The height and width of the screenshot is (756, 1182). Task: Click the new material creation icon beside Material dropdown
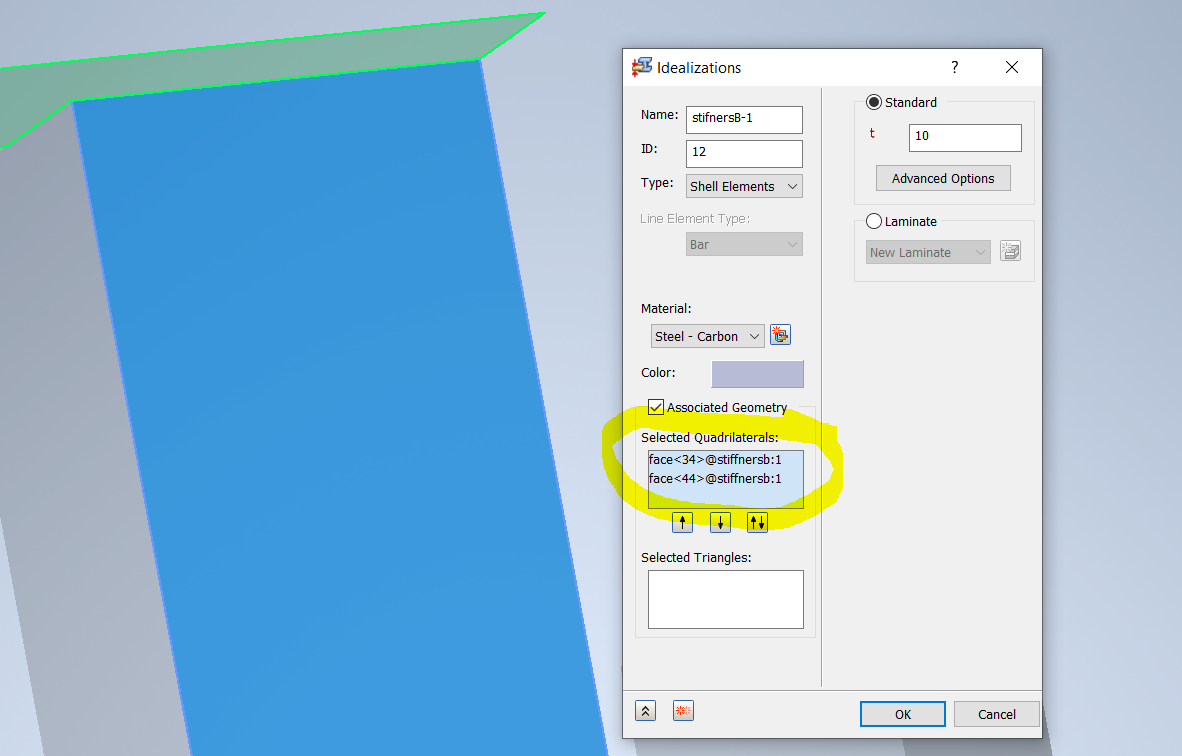coord(780,335)
